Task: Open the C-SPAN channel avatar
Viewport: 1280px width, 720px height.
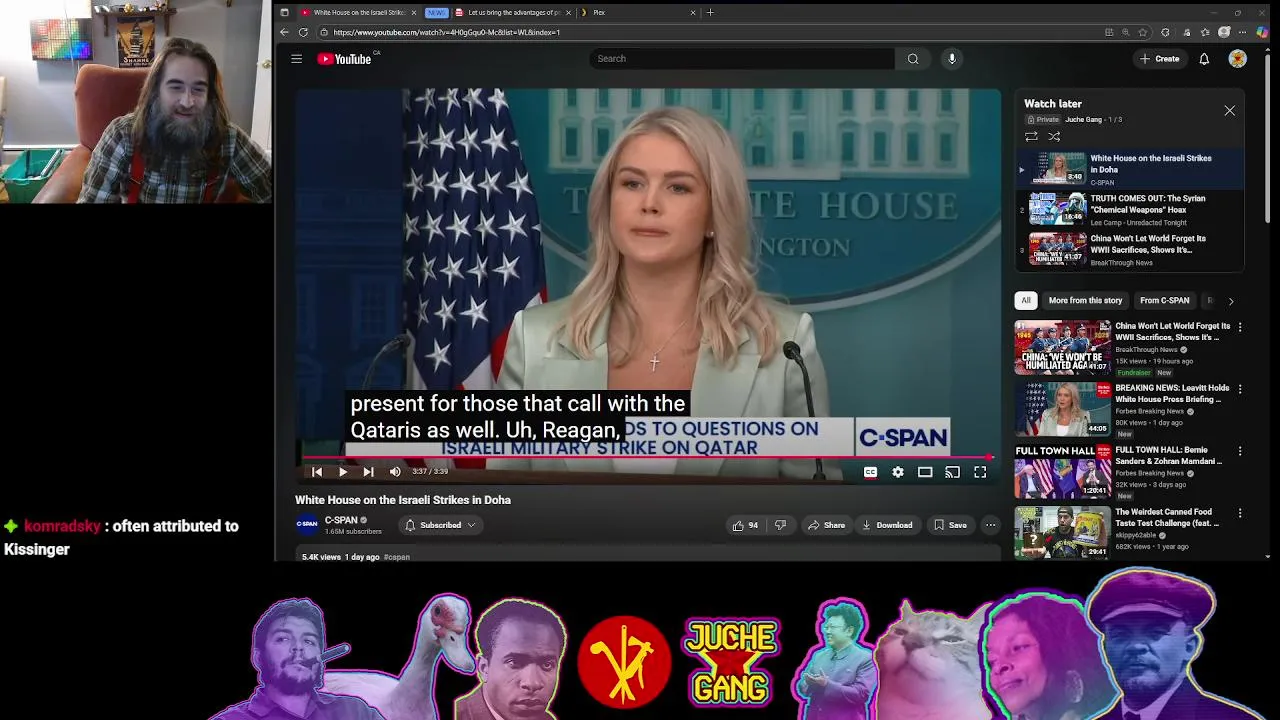Action: tap(307, 524)
